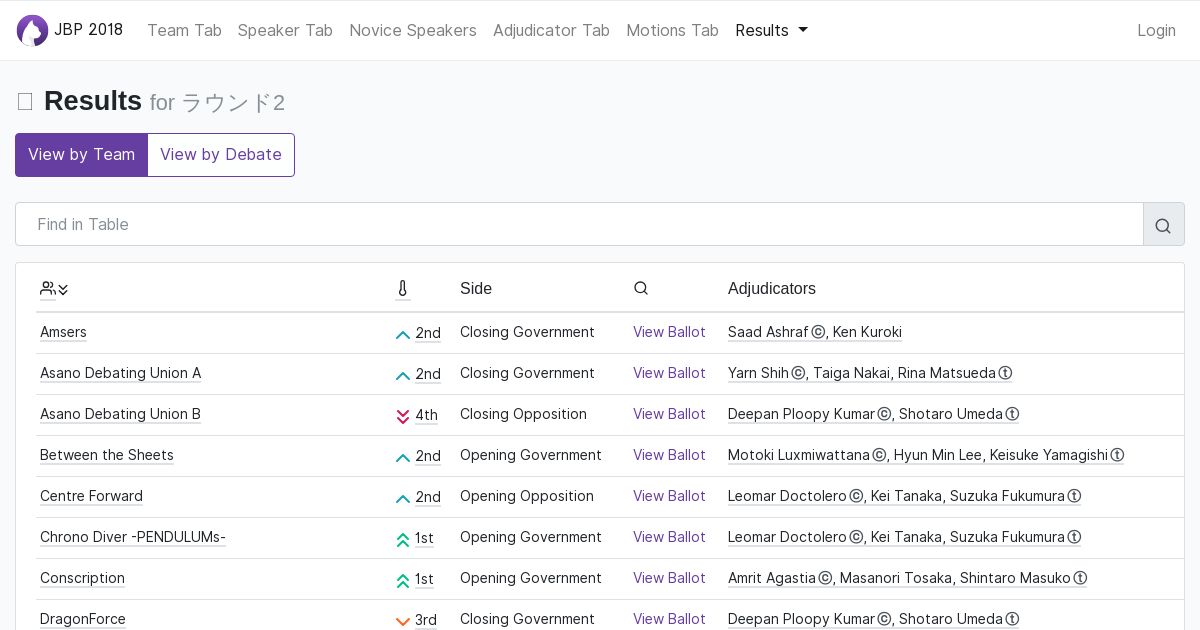This screenshot has width=1200, height=630.
Task: Click the magnifier button beside Find in Table
Action: point(1163,225)
